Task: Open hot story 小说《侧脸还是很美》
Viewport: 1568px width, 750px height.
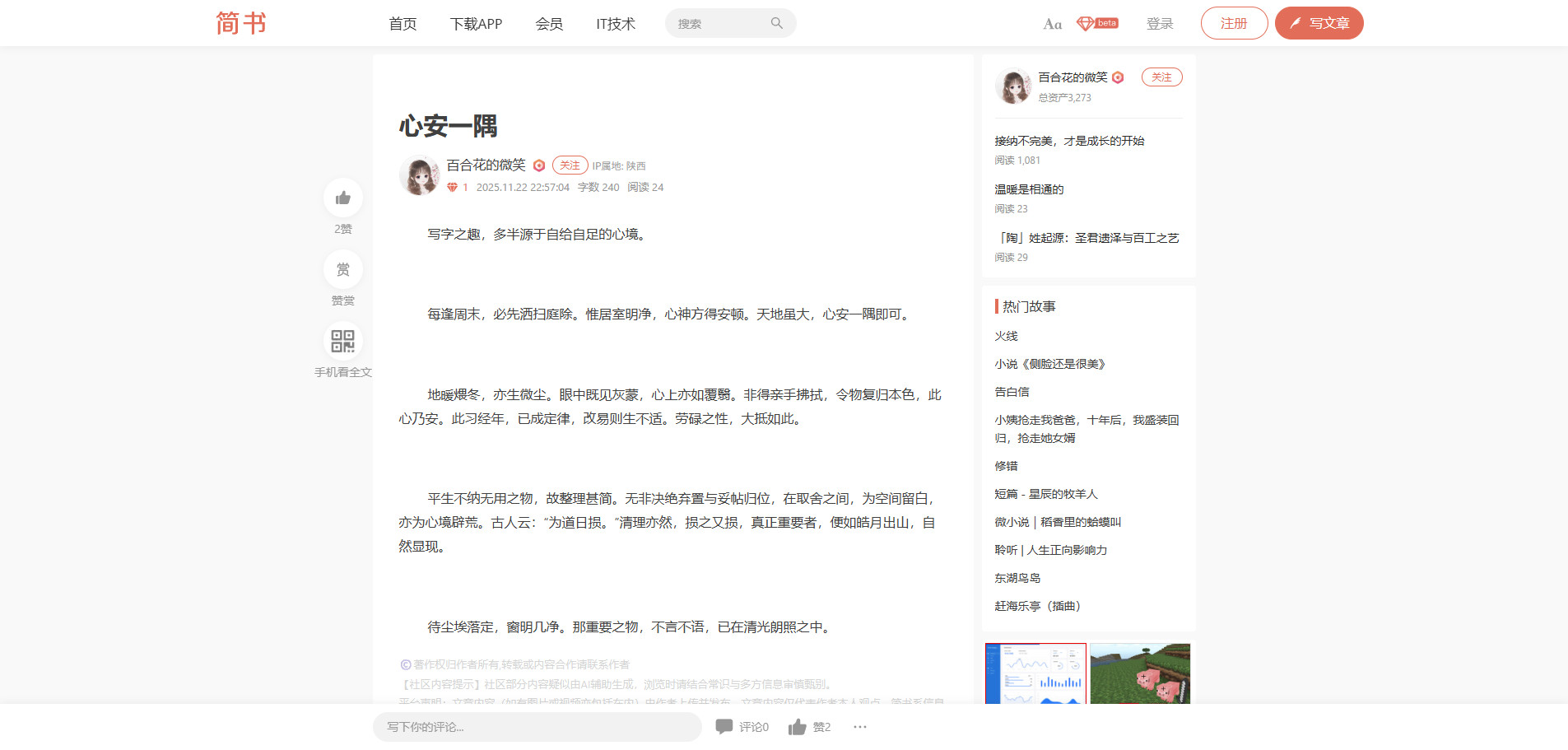Action: click(x=1050, y=364)
